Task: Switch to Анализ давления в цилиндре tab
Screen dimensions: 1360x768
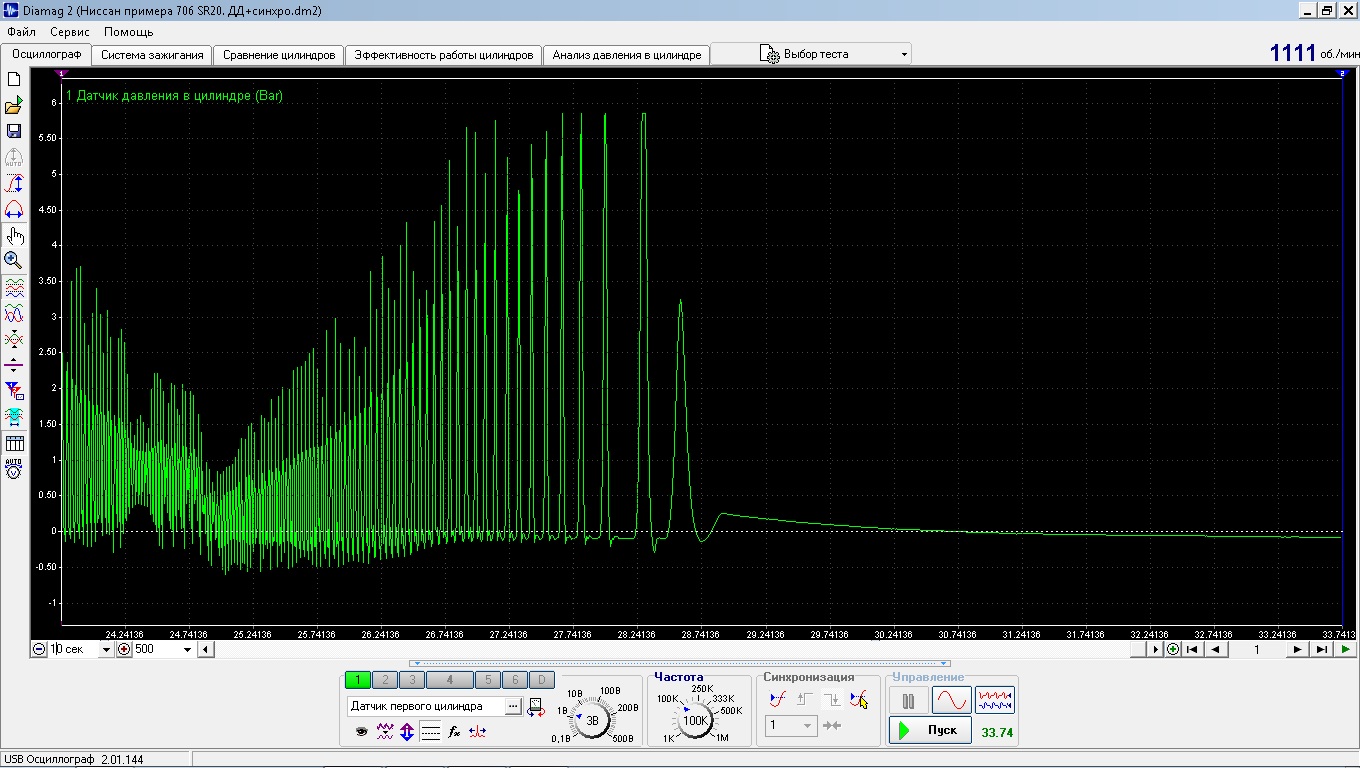Action: click(627, 55)
